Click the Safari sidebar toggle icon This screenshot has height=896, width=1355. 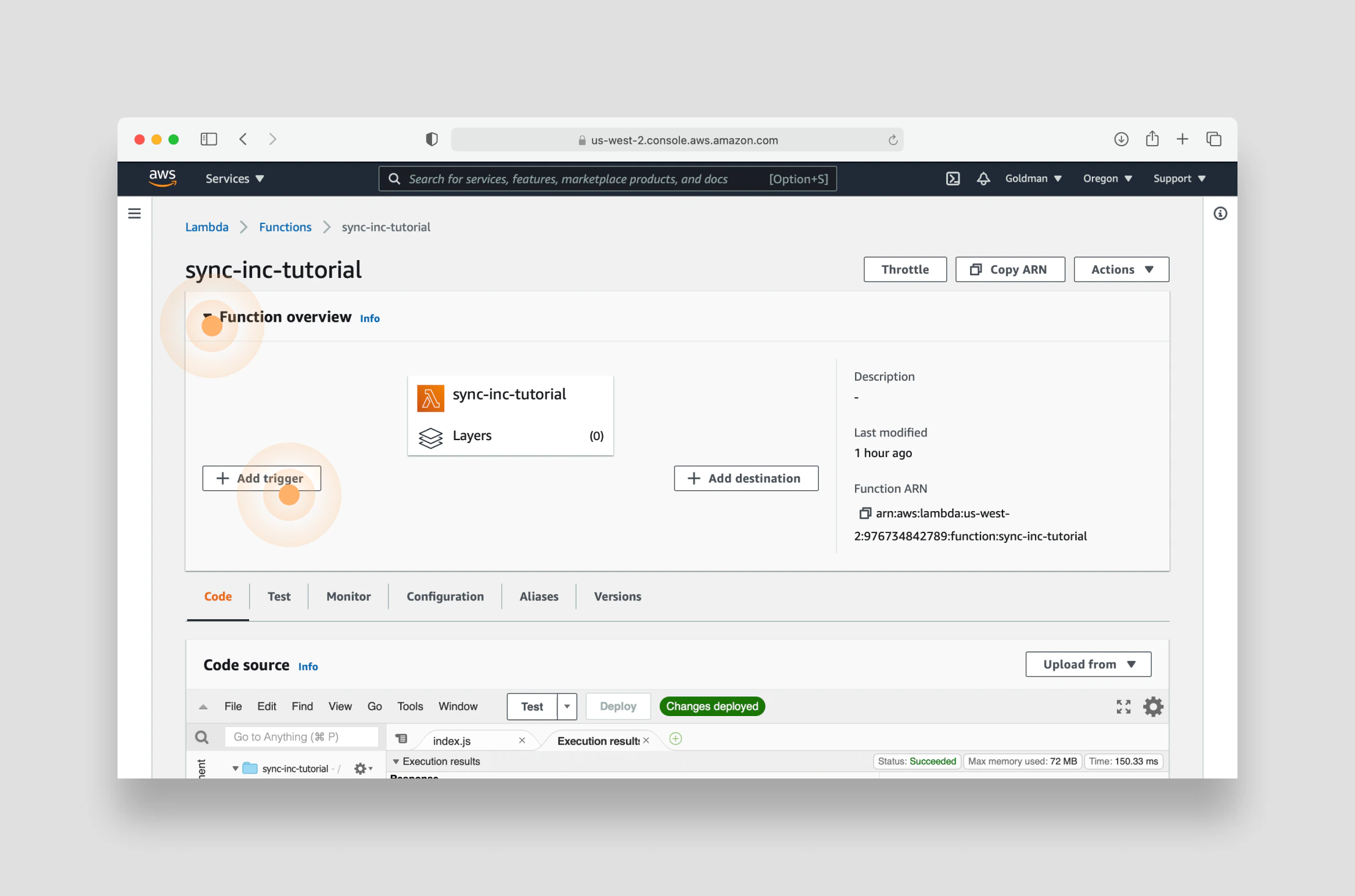[209, 140]
